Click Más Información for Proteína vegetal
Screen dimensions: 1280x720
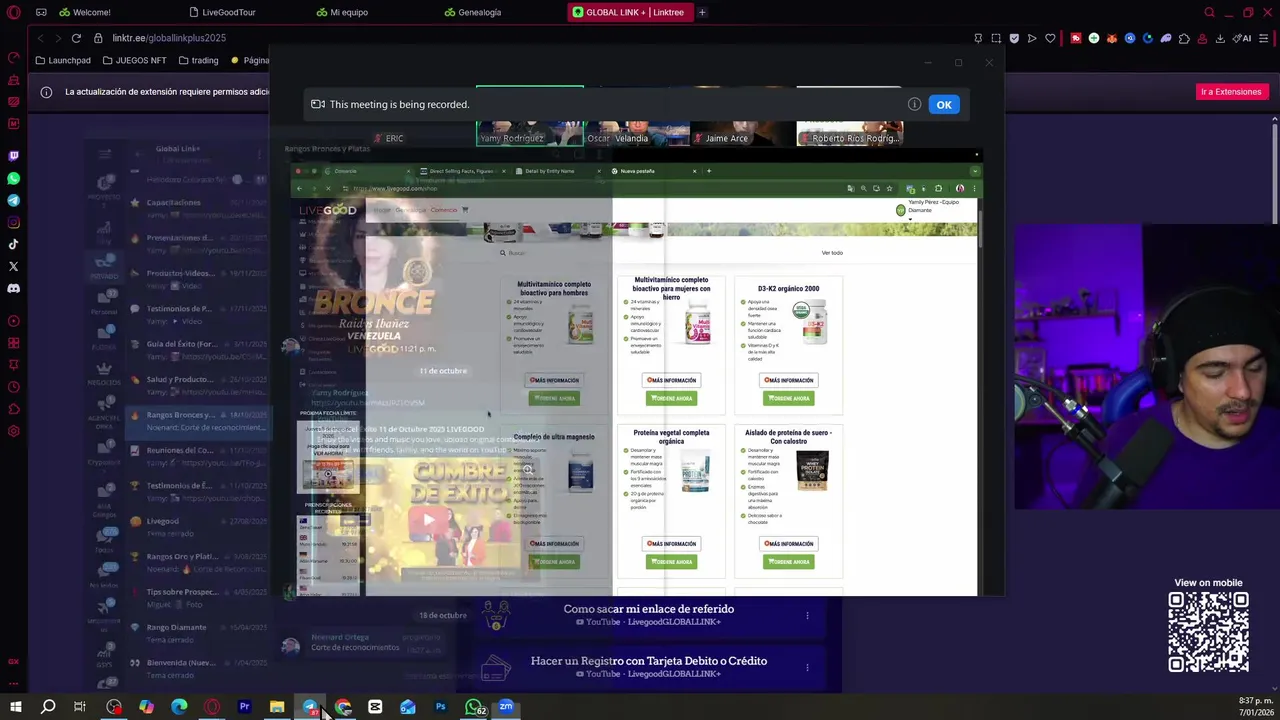(671, 544)
